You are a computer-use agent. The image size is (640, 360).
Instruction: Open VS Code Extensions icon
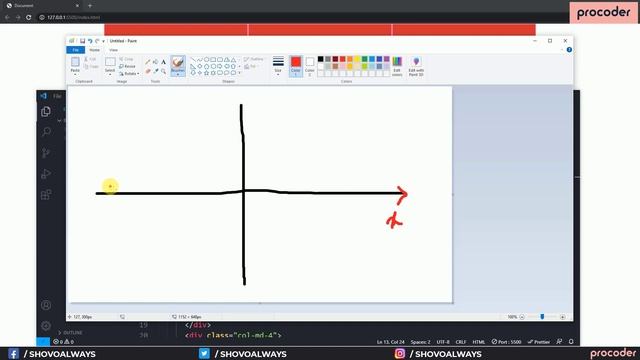point(46,194)
